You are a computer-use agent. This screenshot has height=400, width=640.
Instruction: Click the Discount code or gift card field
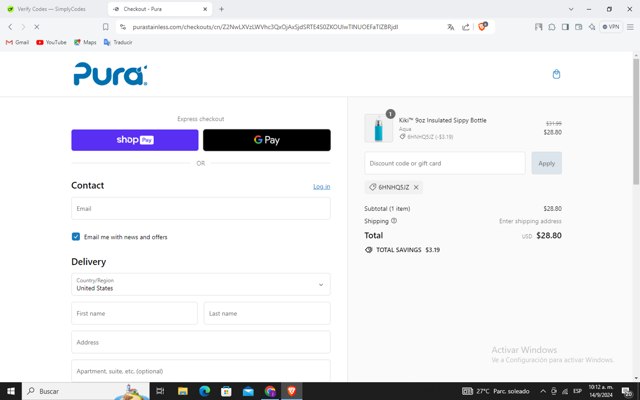point(445,163)
